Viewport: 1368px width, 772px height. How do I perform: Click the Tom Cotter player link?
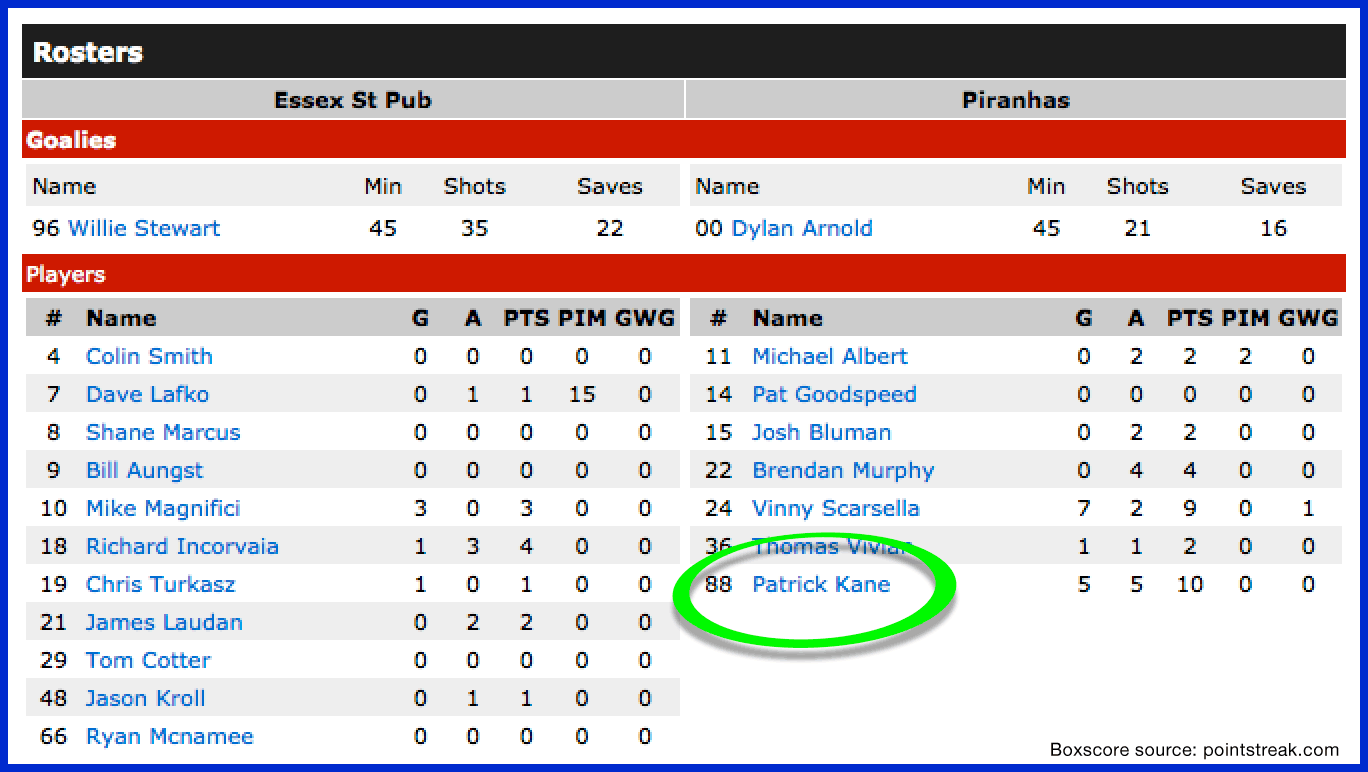coord(148,660)
